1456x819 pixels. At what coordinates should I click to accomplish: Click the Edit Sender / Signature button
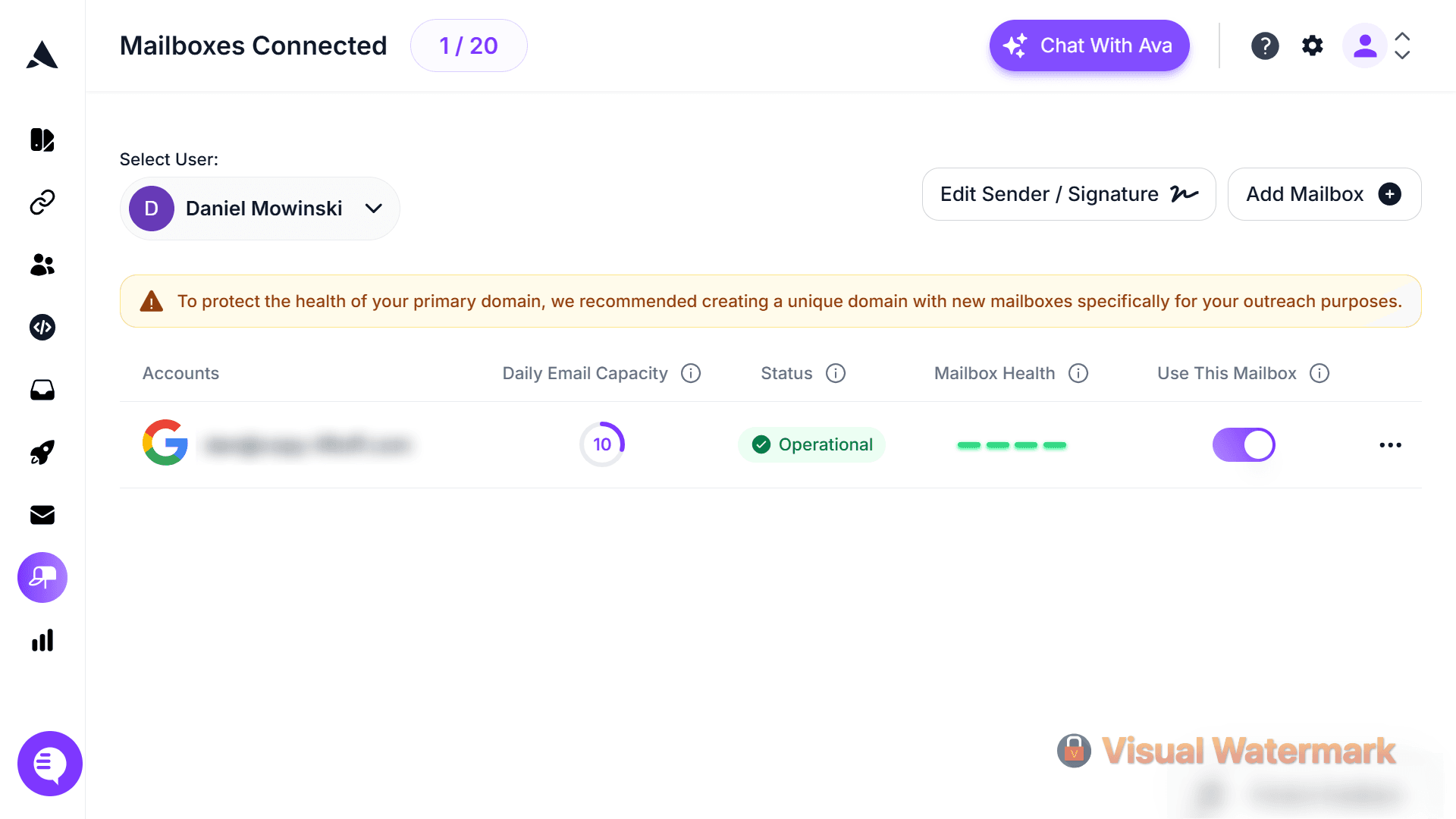(1068, 194)
